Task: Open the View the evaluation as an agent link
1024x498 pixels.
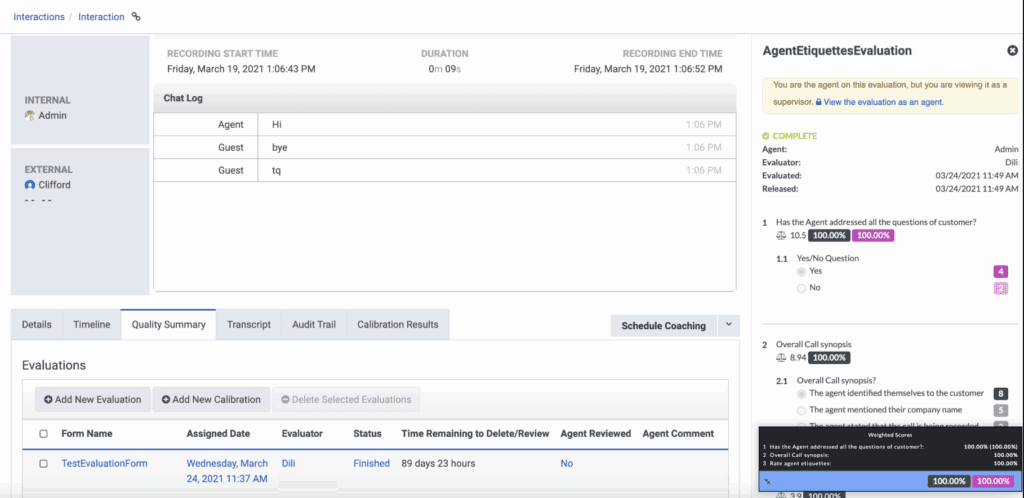Action: point(883,102)
